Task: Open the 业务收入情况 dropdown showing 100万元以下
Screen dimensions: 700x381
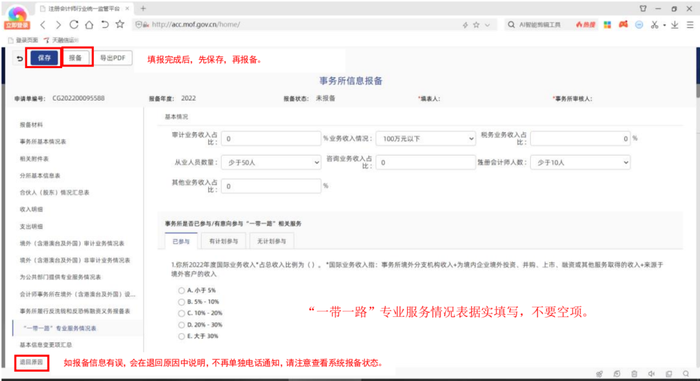Action: click(426, 139)
